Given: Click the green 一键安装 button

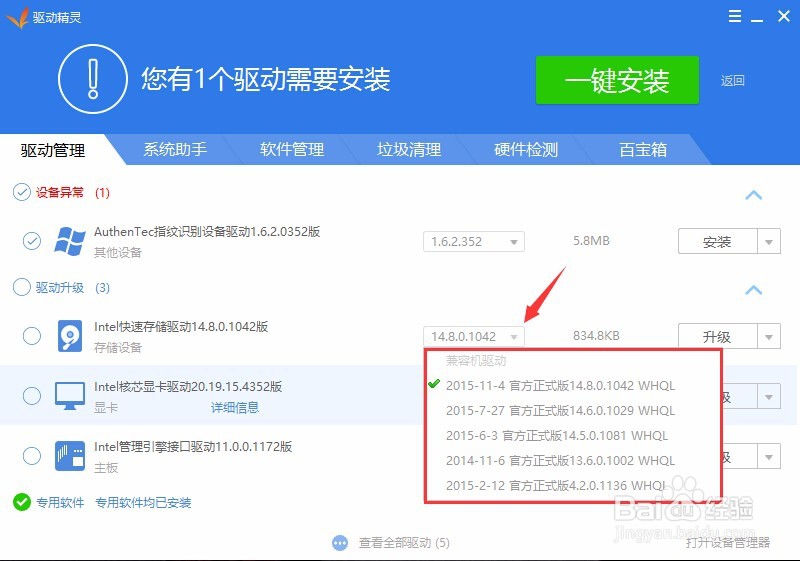Looking at the screenshot, I should (x=617, y=80).
